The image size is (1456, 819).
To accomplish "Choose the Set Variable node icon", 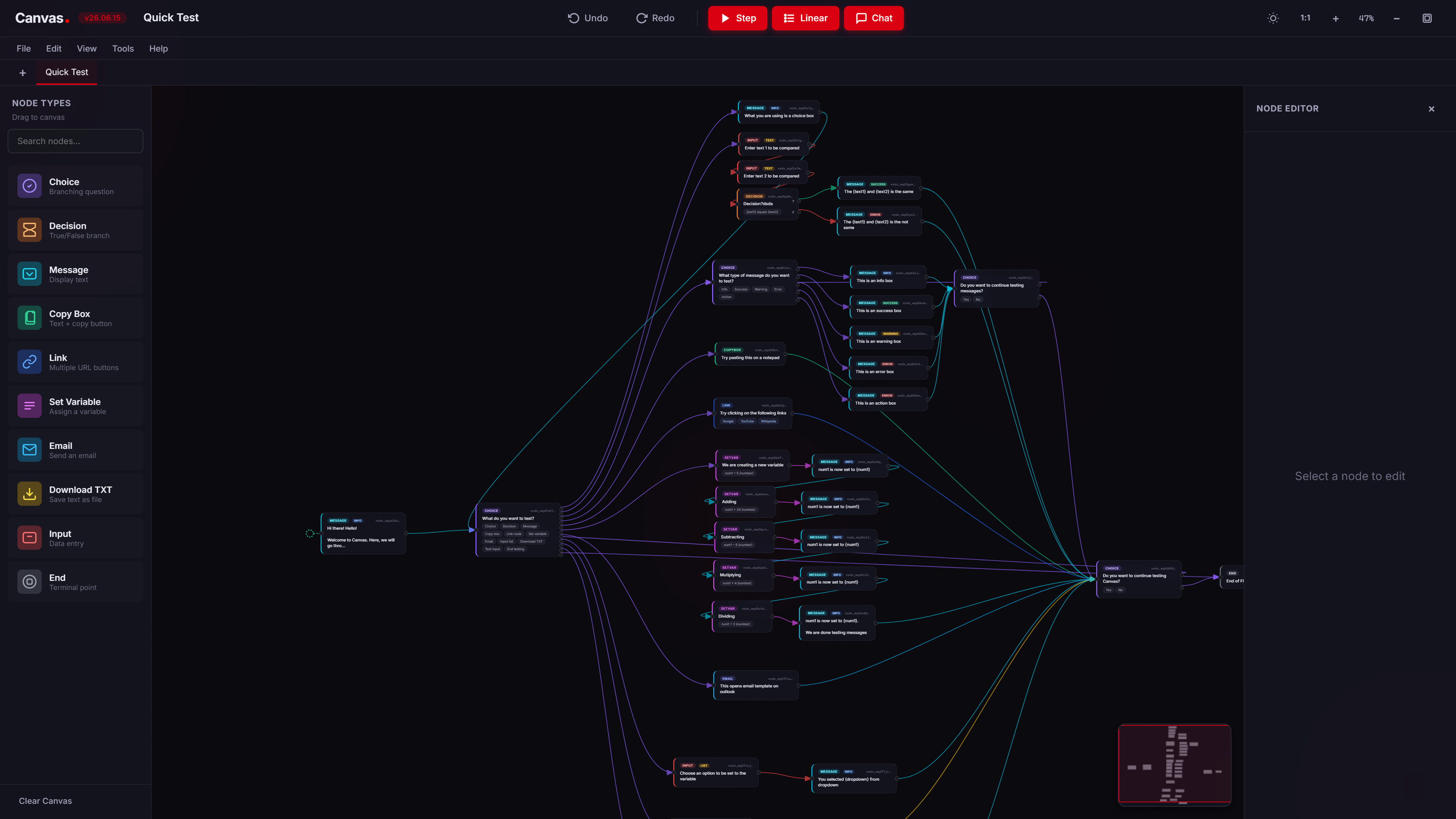I will (30, 406).
